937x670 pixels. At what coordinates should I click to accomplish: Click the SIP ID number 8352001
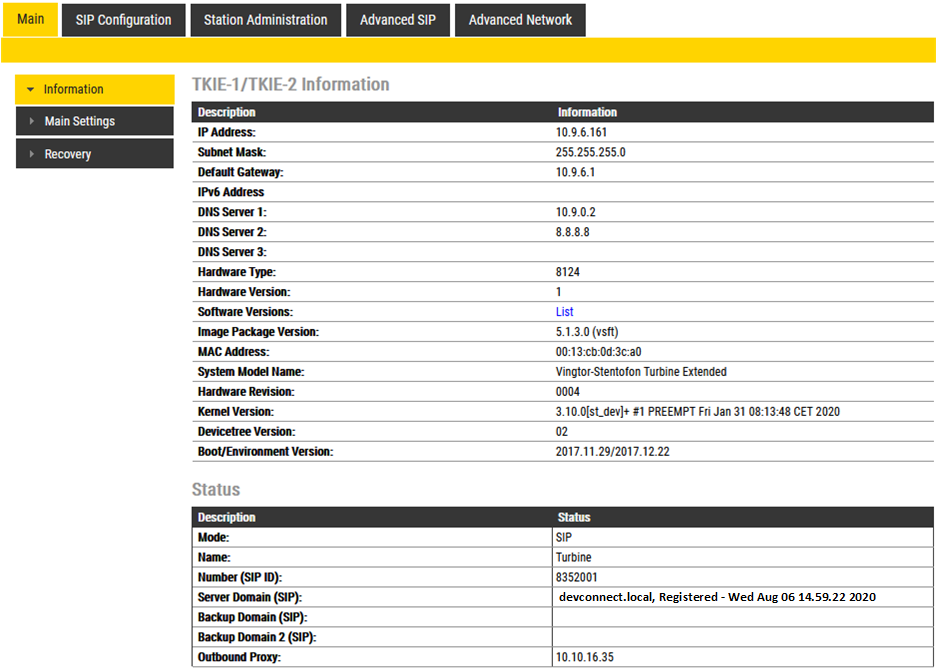[577, 577]
